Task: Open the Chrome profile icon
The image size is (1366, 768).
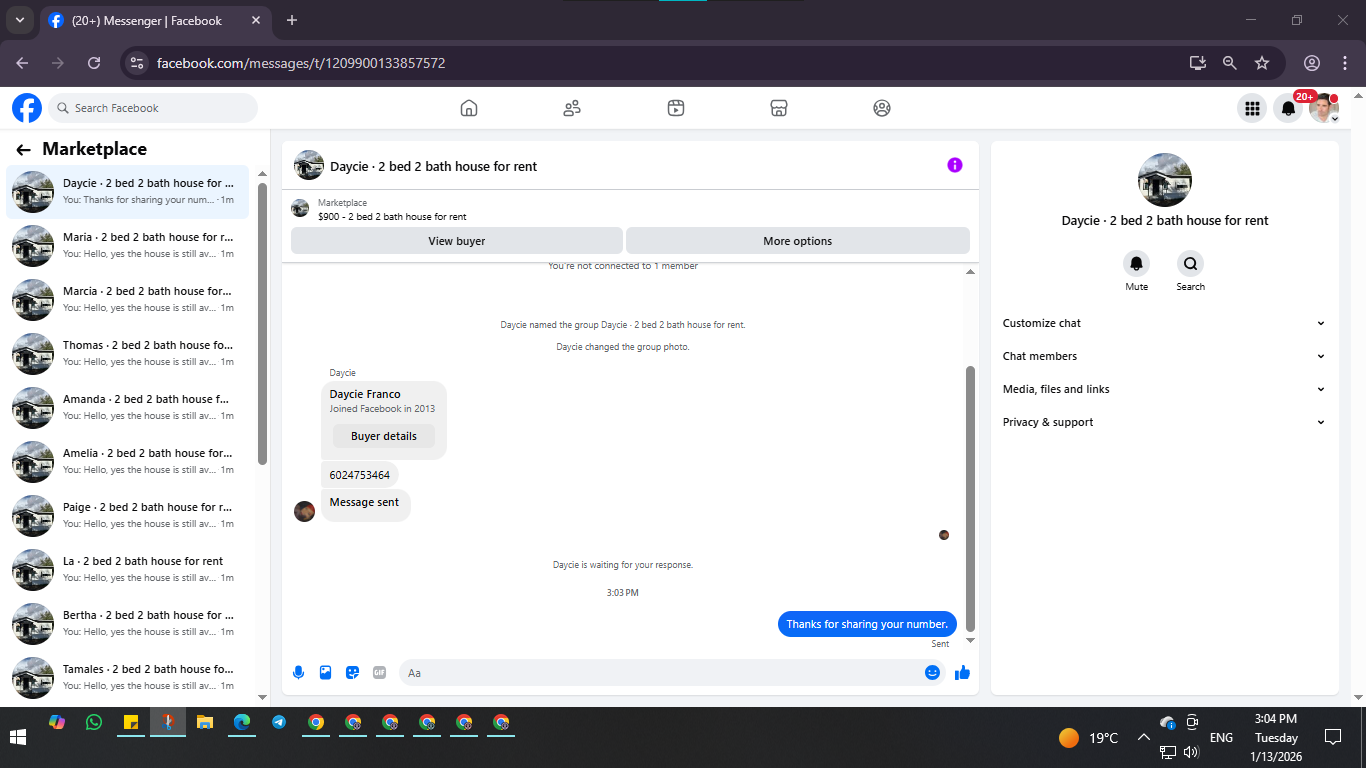Action: pos(1312,63)
